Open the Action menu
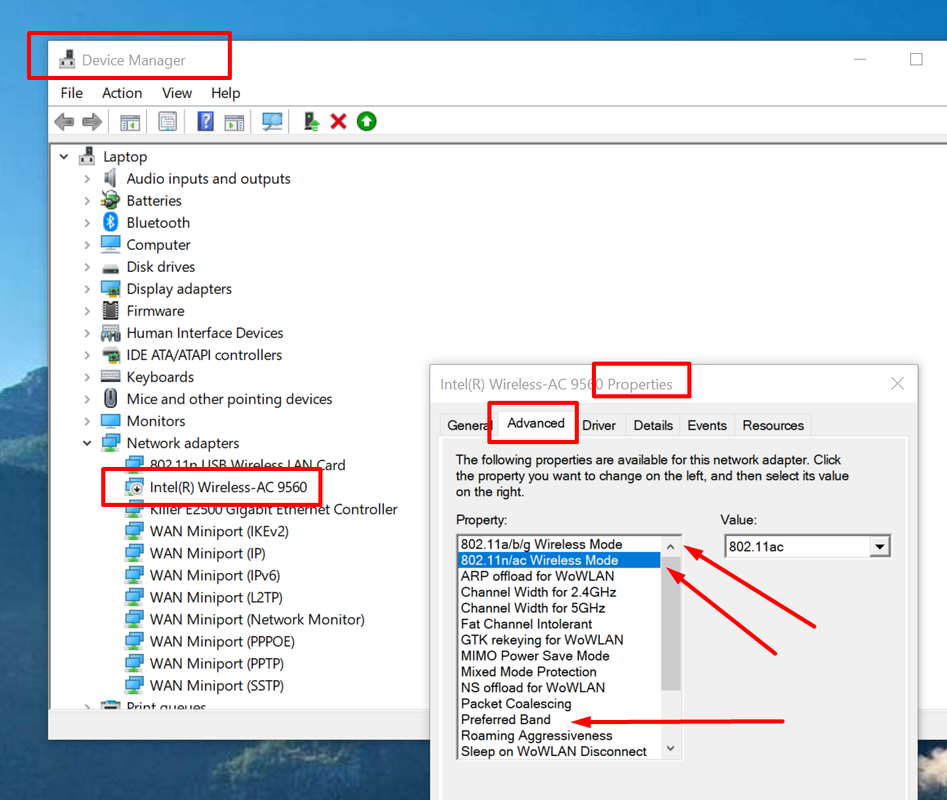Screen dimensions: 947x800 coord(122,93)
